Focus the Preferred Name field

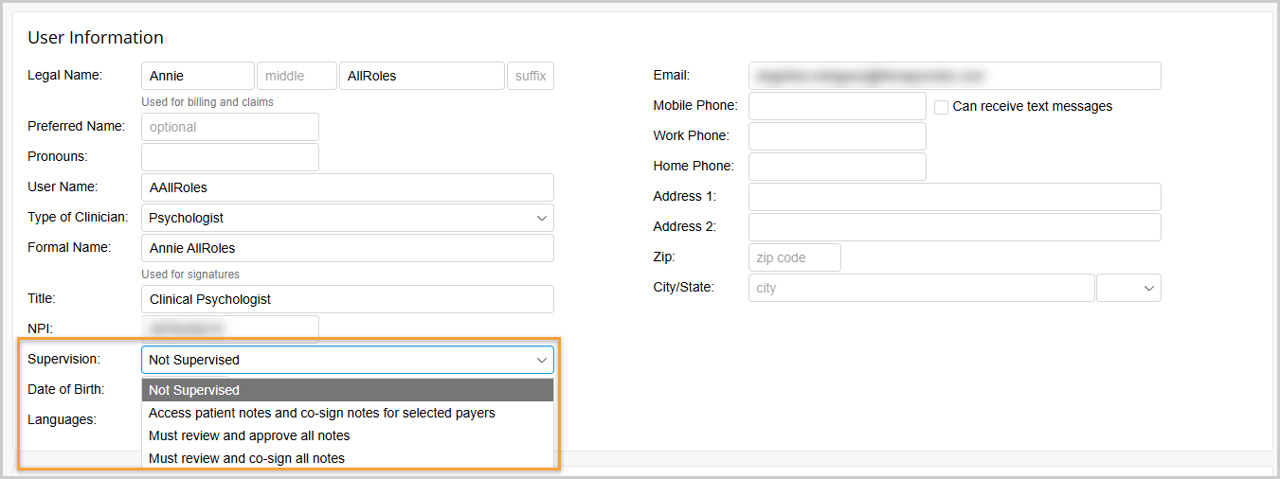(x=230, y=127)
